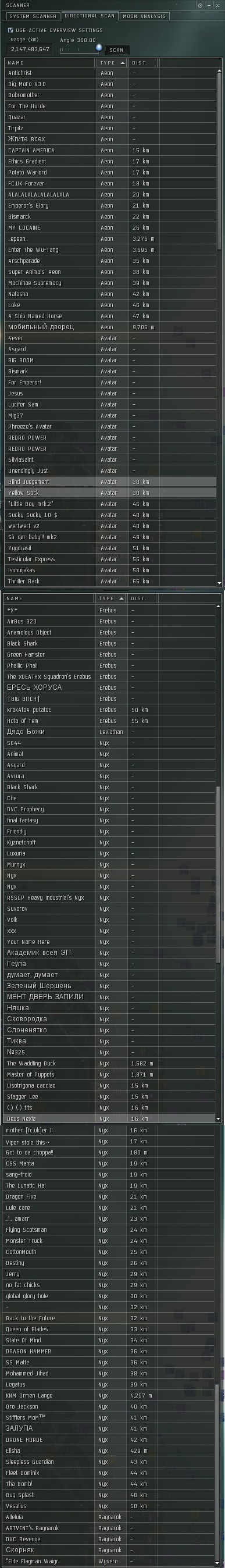The image size is (225, 1568).
Task: Click the scan angle slider handle
Action: [x=98, y=48]
